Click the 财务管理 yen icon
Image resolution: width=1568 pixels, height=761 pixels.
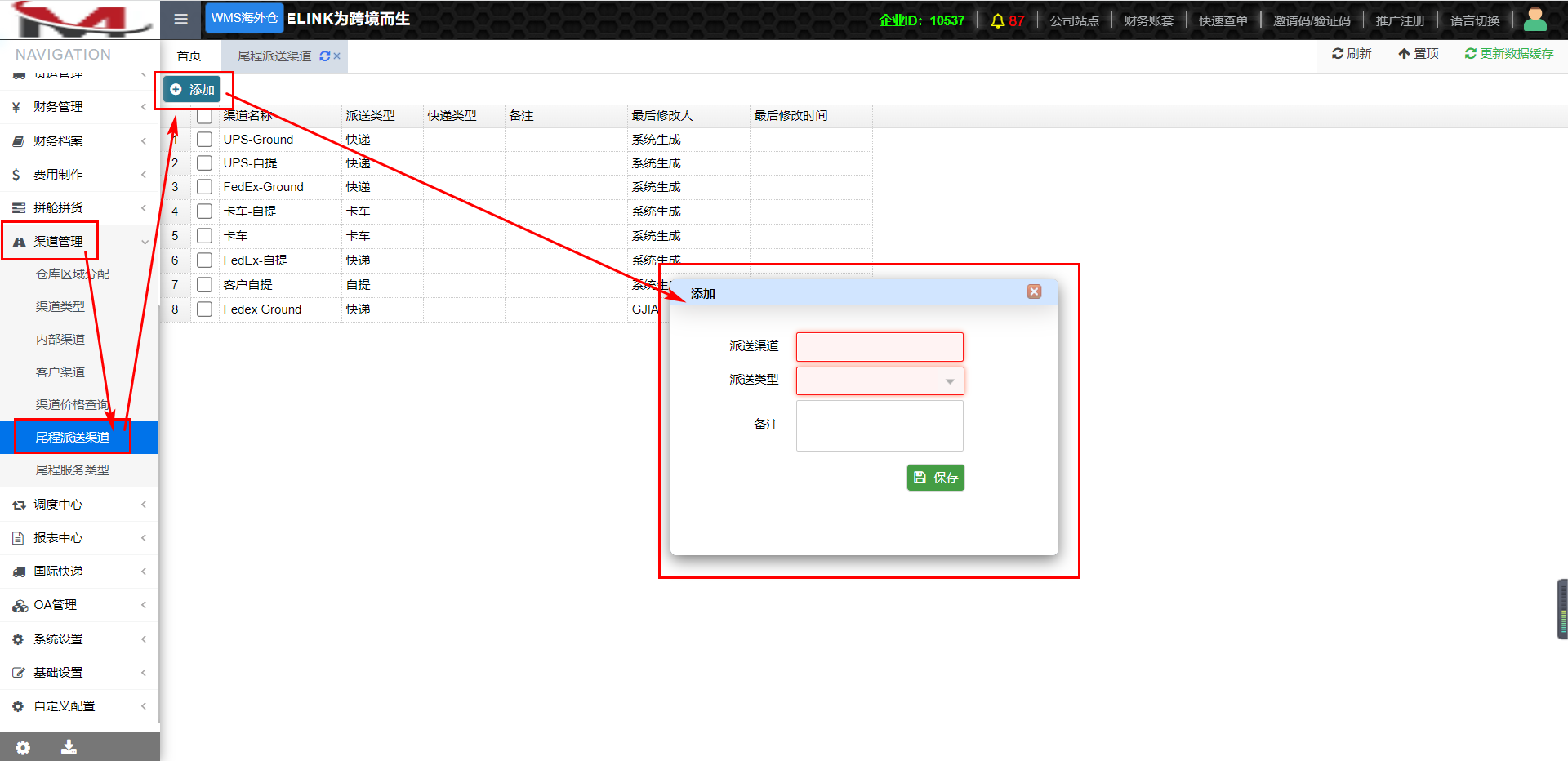click(16, 107)
